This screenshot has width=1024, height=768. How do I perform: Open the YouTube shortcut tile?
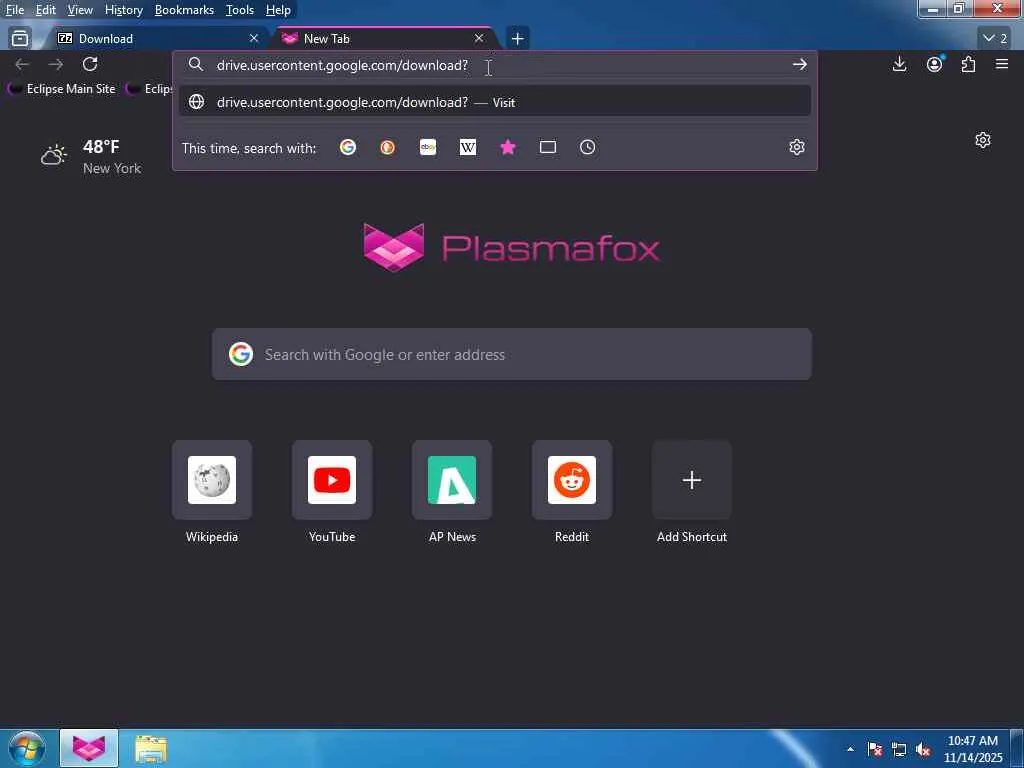pos(332,480)
